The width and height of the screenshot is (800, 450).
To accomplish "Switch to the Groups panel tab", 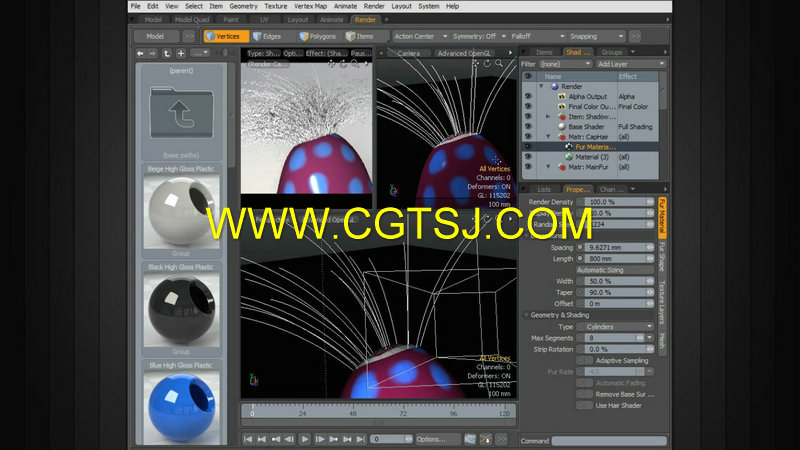I will pyautogui.click(x=611, y=52).
